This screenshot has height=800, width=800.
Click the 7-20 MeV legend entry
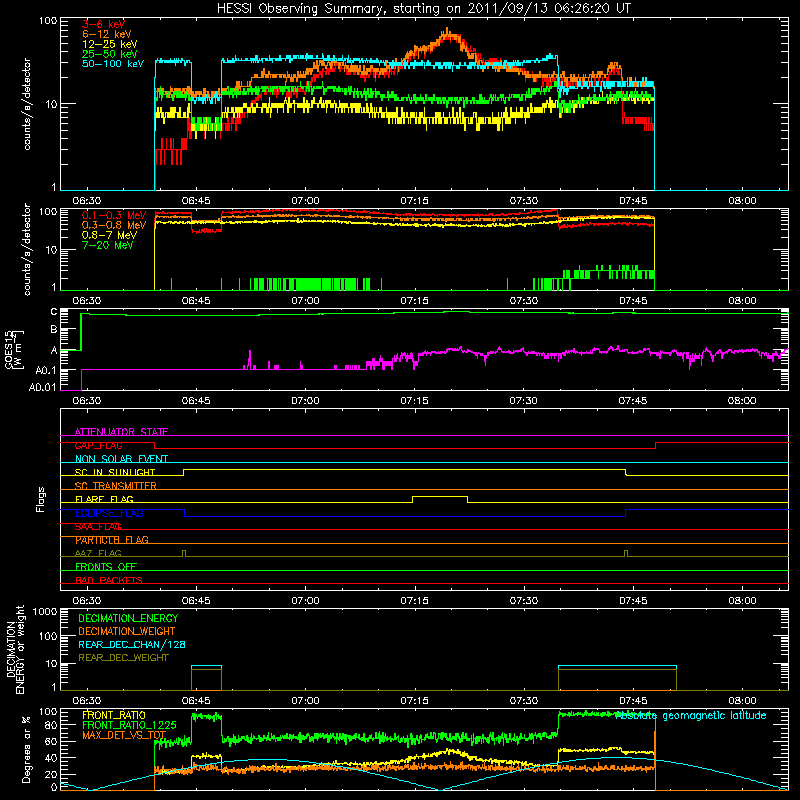point(108,245)
